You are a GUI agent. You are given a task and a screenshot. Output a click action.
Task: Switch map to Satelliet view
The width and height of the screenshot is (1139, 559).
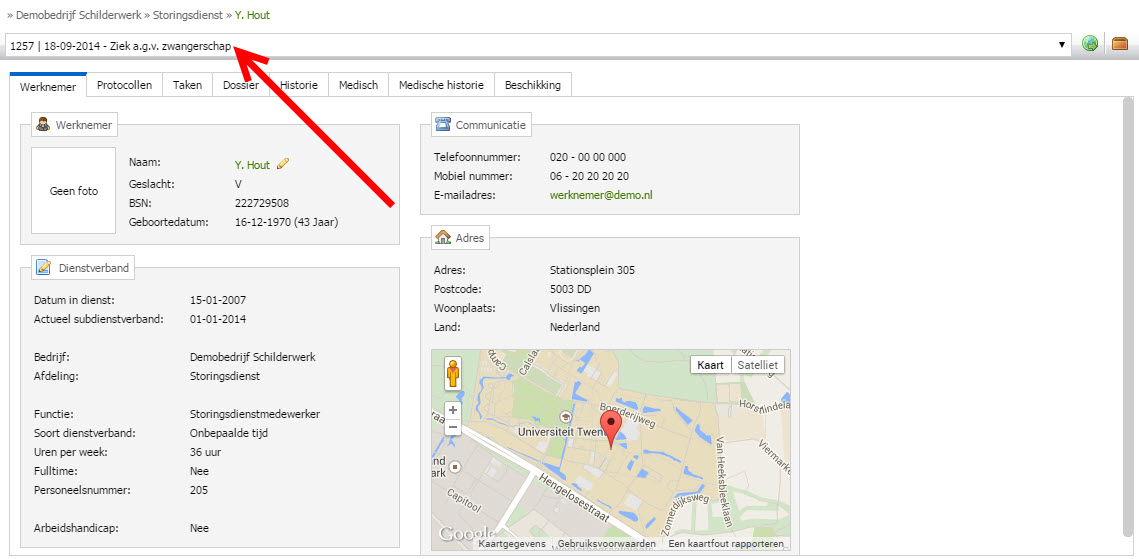(757, 365)
